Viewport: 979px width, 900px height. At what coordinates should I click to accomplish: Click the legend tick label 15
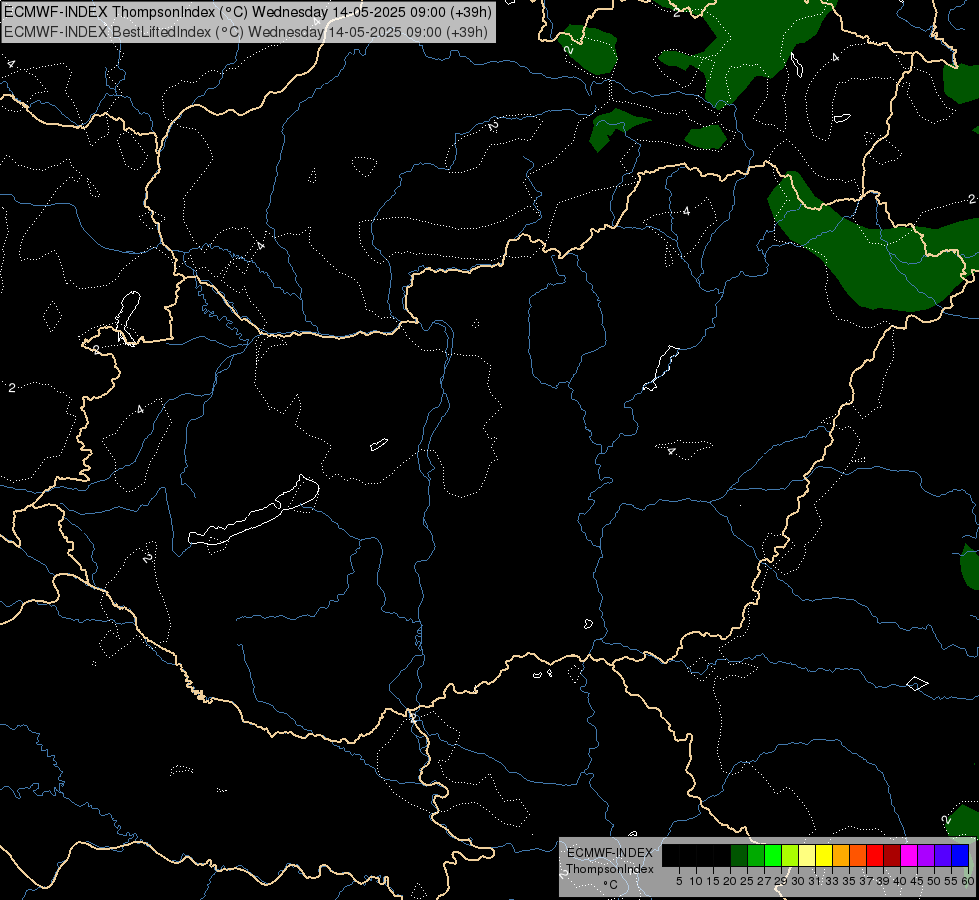point(713,881)
